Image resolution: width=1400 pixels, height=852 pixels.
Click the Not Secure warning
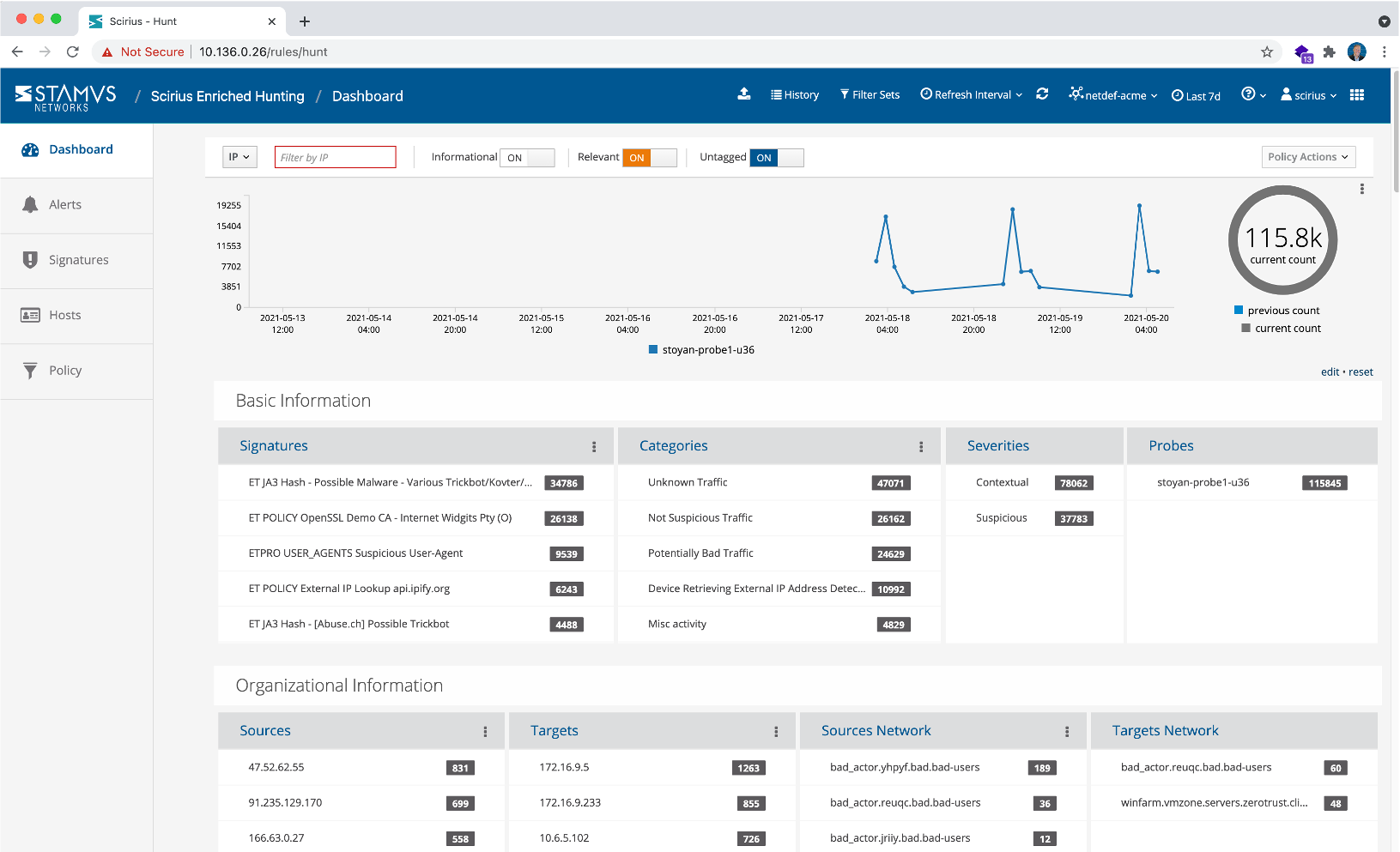click(142, 51)
